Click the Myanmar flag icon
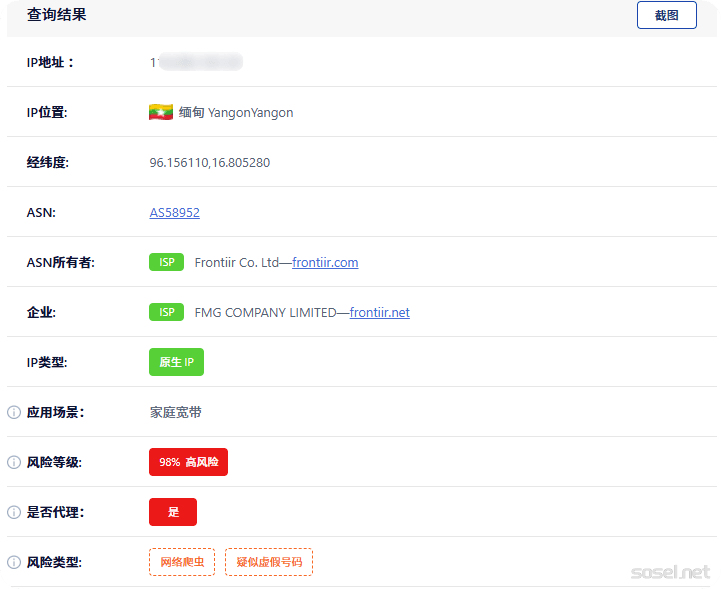721x589 pixels. [x=161, y=112]
